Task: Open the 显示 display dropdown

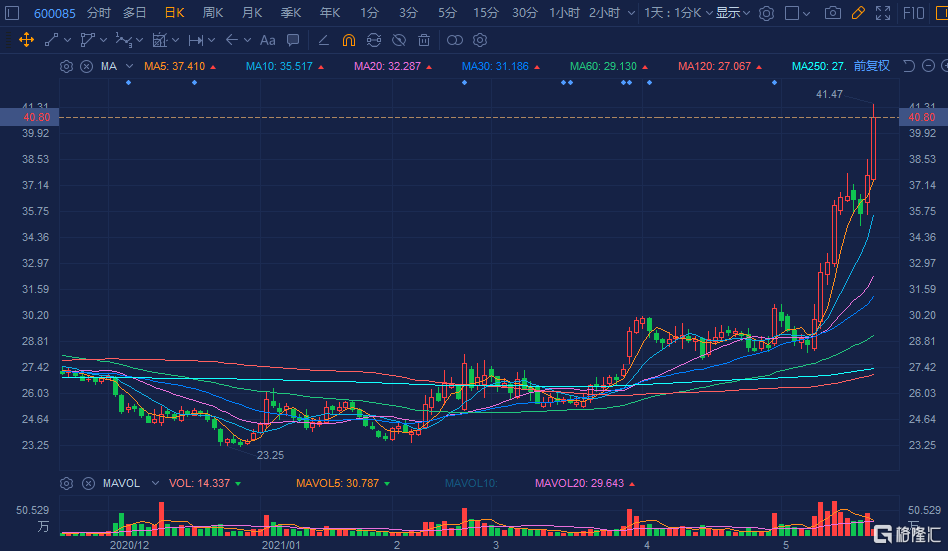Action: pos(733,13)
